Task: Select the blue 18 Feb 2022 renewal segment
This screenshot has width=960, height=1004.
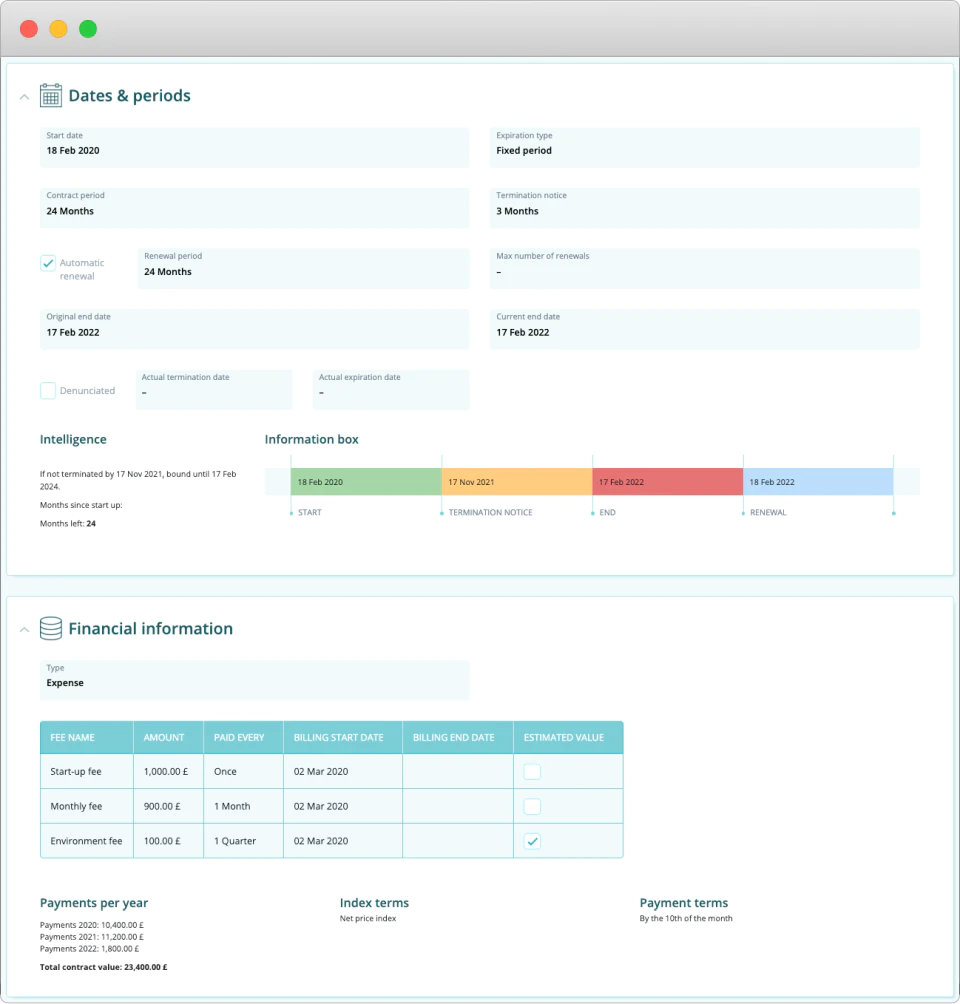Action: [818, 482]
